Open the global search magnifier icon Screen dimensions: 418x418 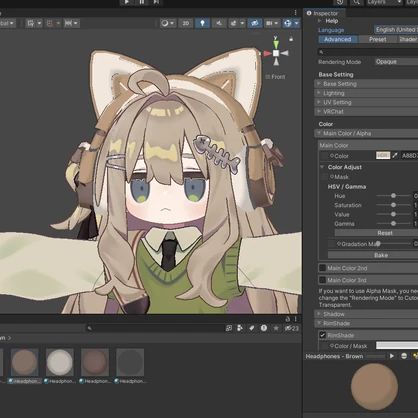coord(356,2)
